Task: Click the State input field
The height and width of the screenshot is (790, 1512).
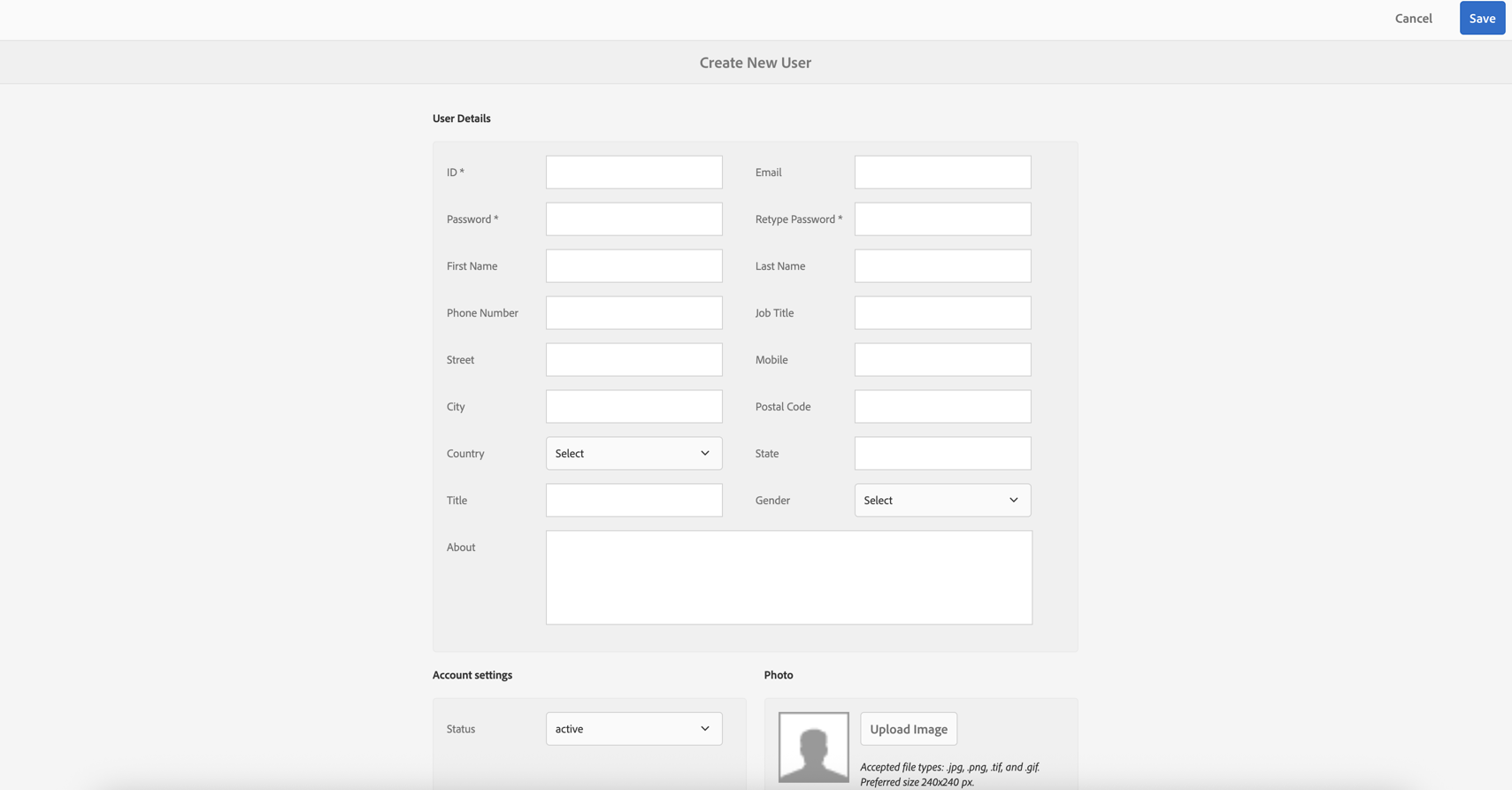Action: 942,453
